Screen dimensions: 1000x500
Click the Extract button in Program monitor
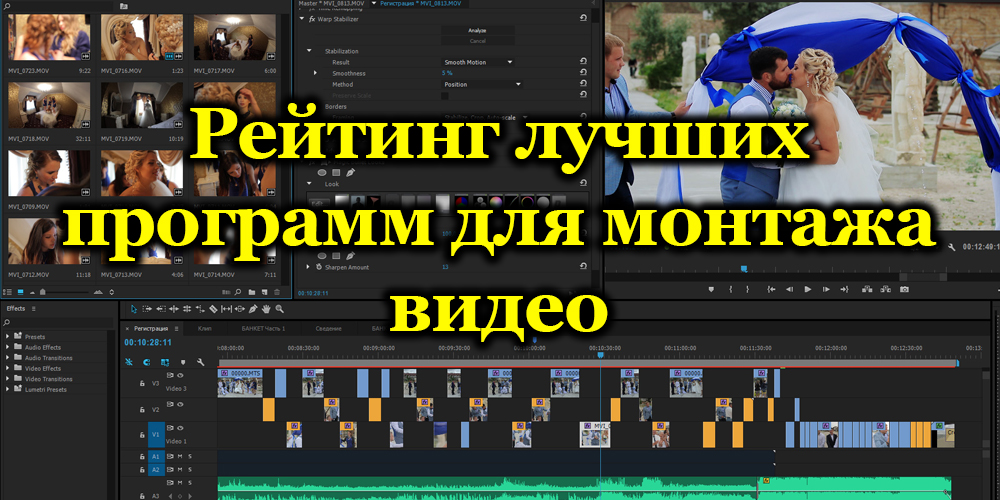(x=885, y=289)
